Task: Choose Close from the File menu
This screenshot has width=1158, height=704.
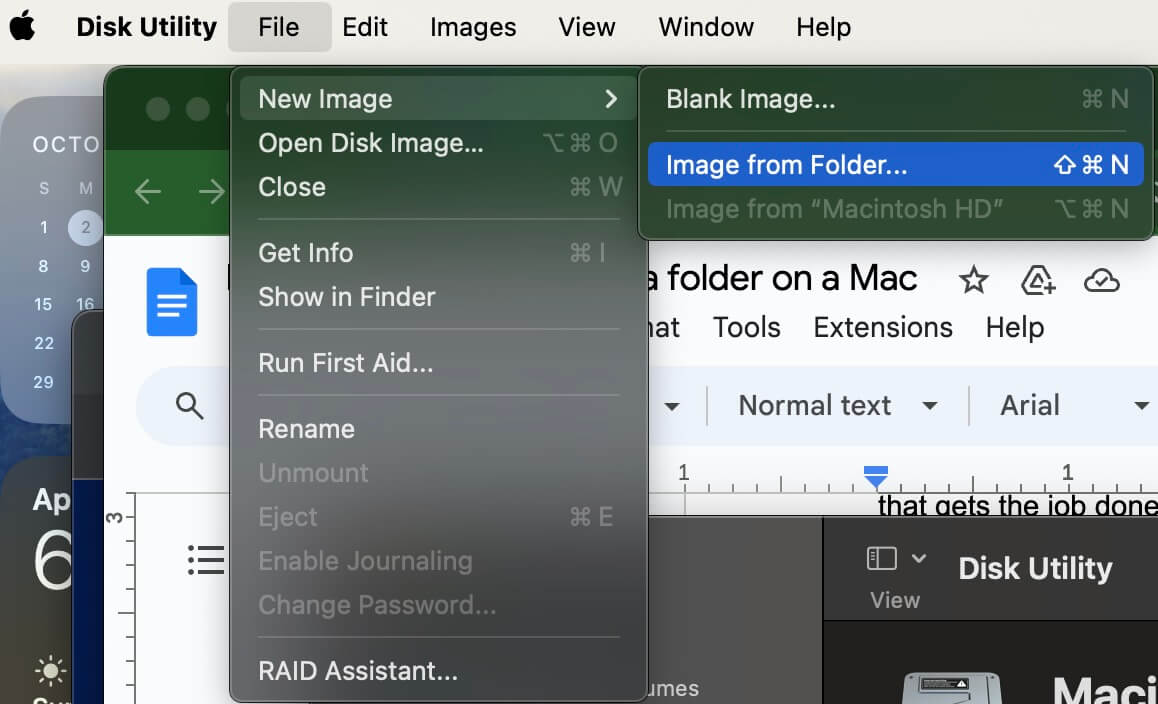Action: [439, 187]
